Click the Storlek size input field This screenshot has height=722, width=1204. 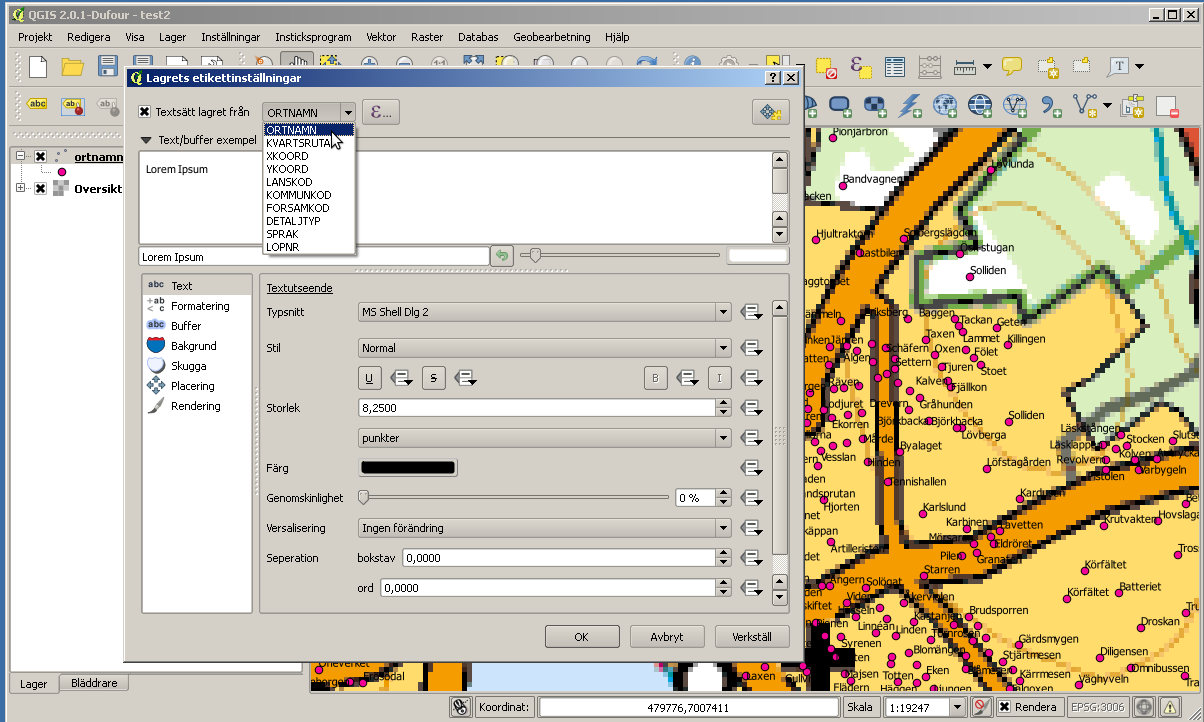coord(536,408)
